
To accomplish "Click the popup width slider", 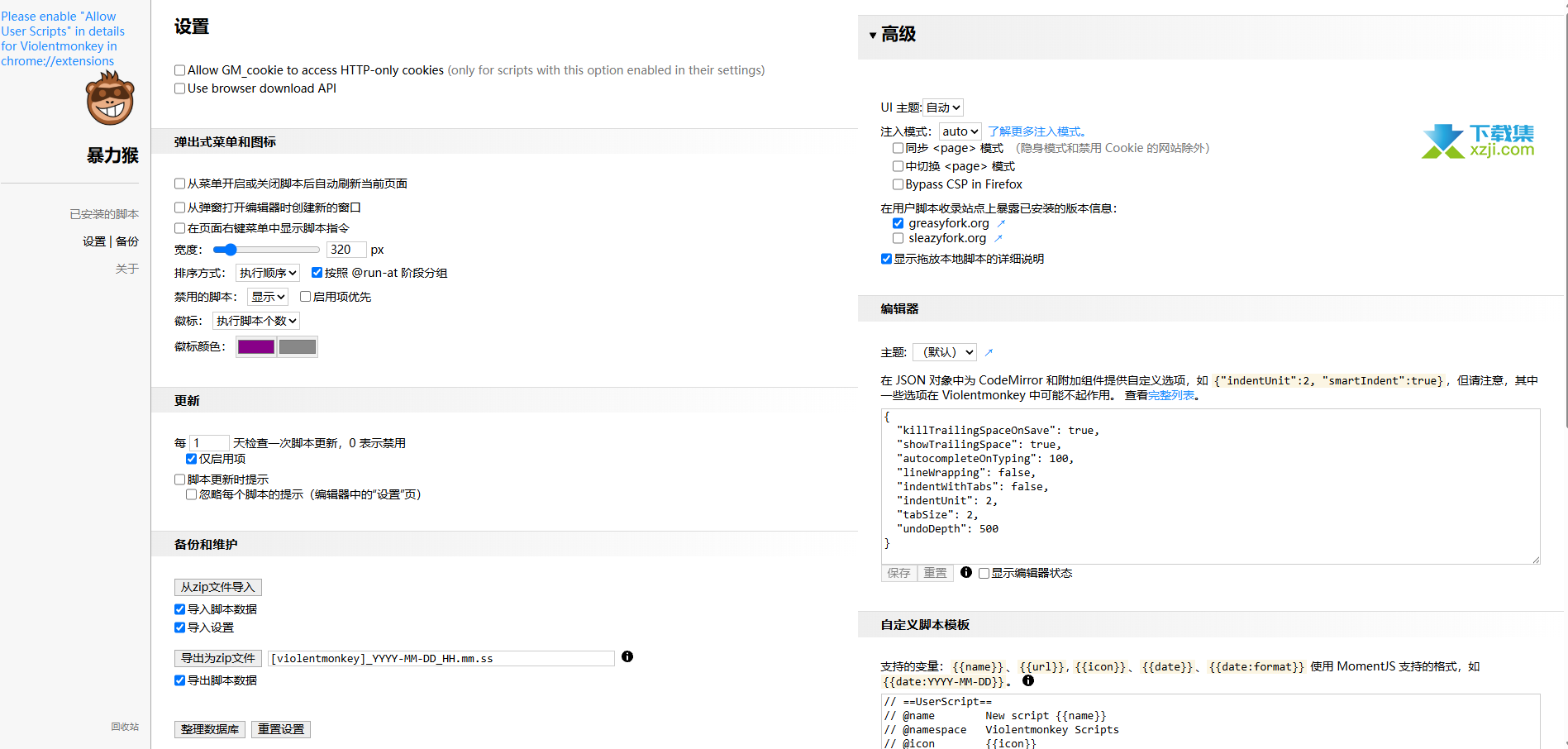I will point(266,250).
